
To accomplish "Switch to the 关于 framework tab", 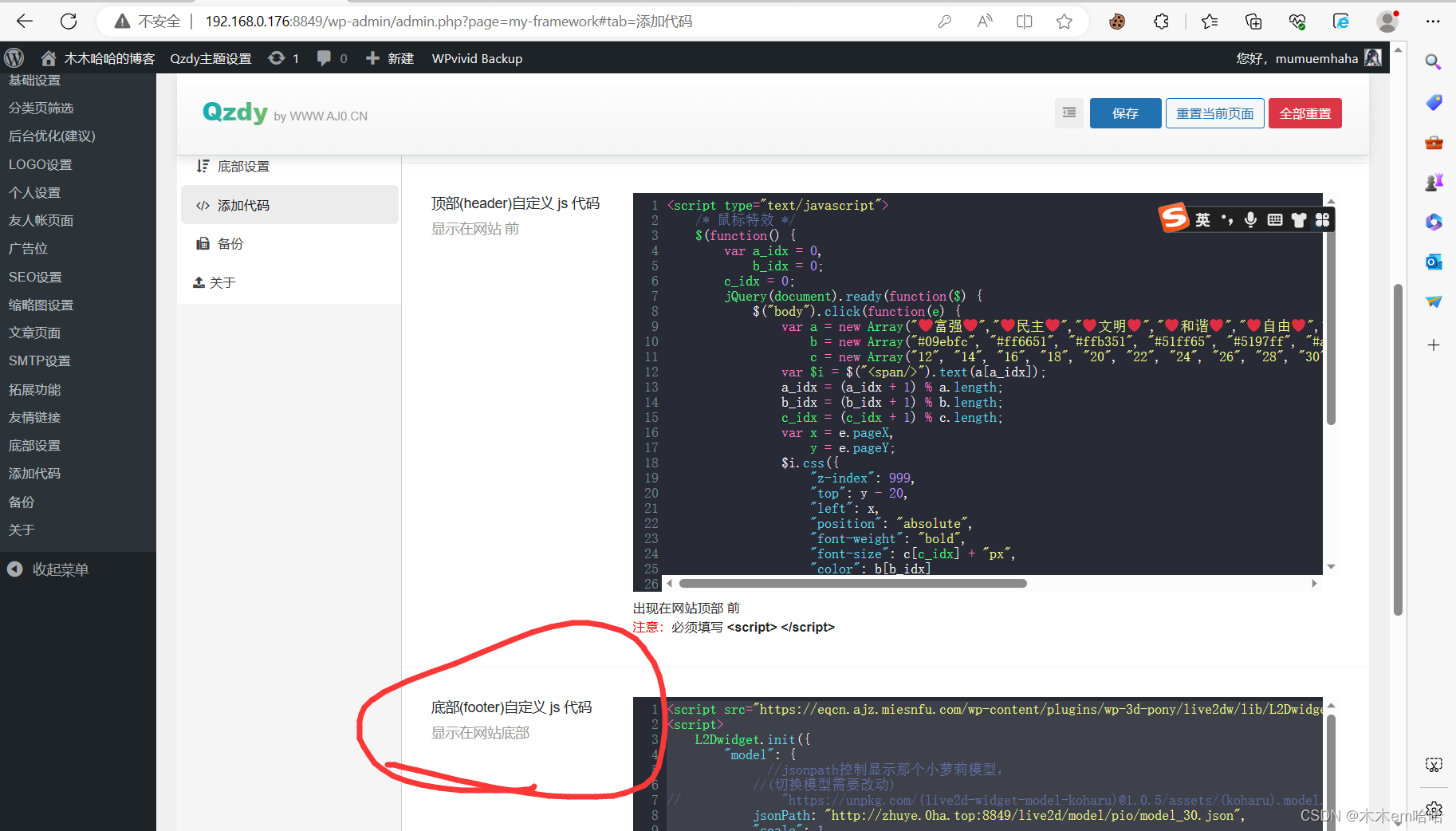I will 289,282.
